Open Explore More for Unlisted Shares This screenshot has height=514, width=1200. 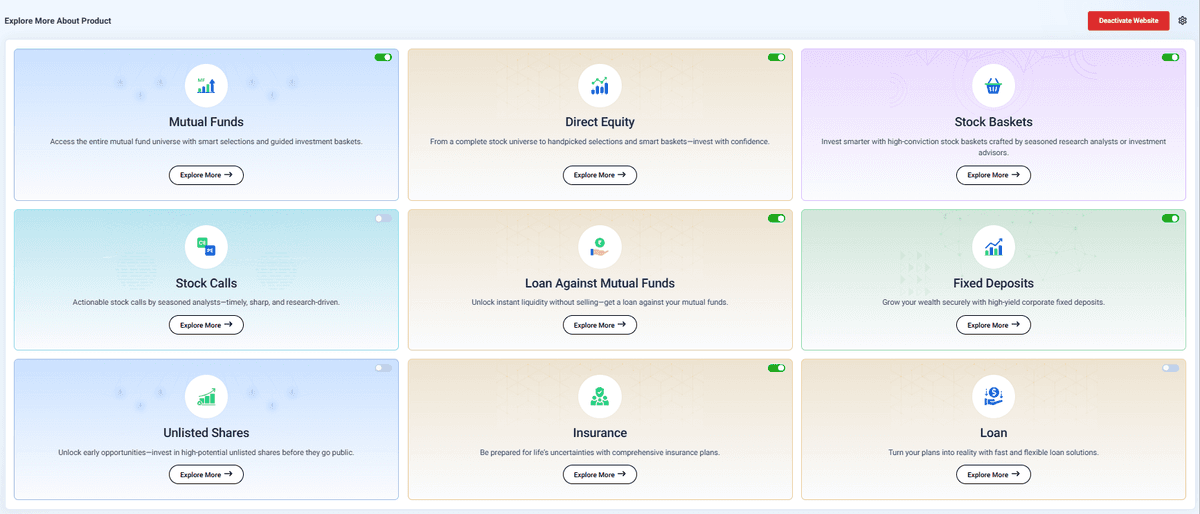[206, 475]
